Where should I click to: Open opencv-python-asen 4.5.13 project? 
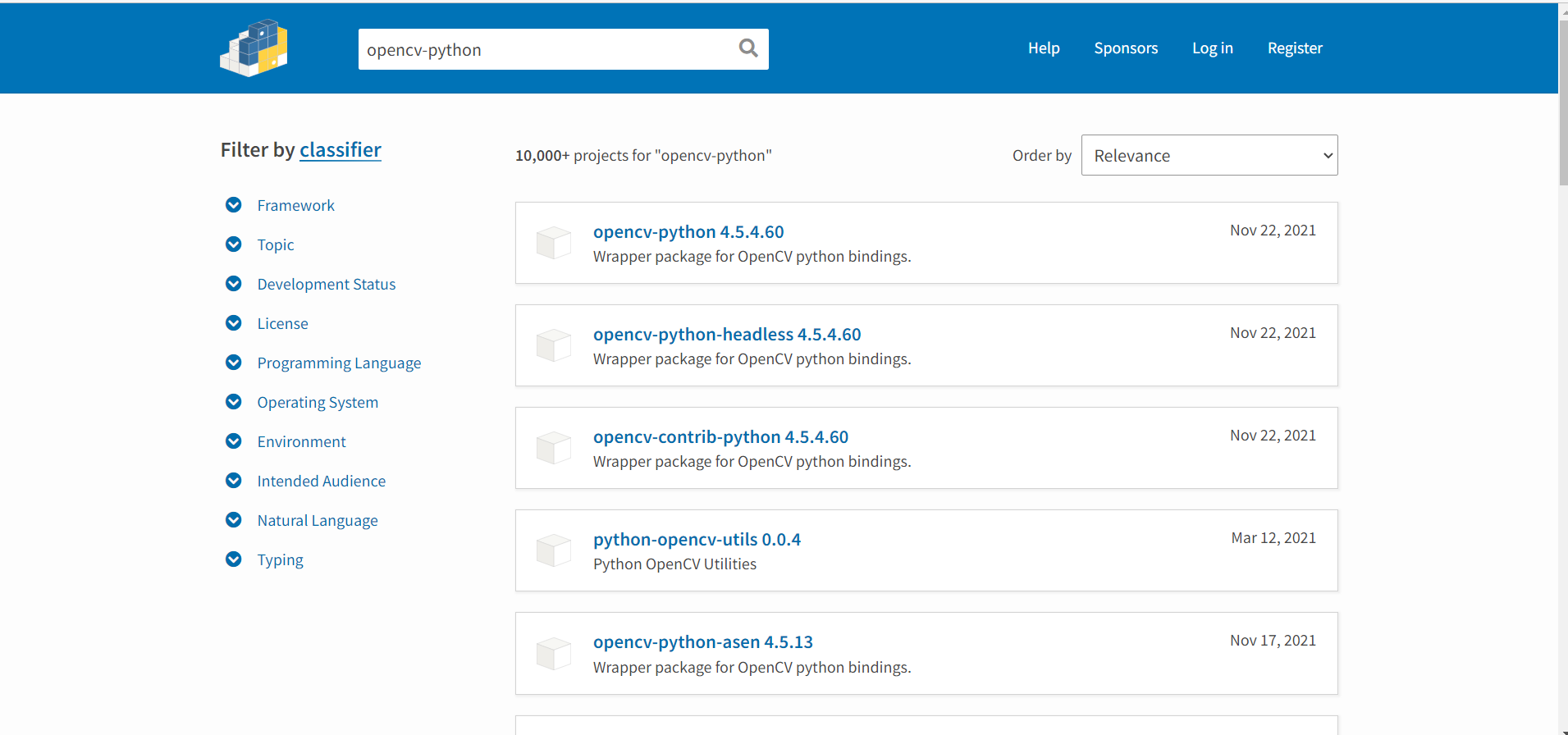point(703,641)
